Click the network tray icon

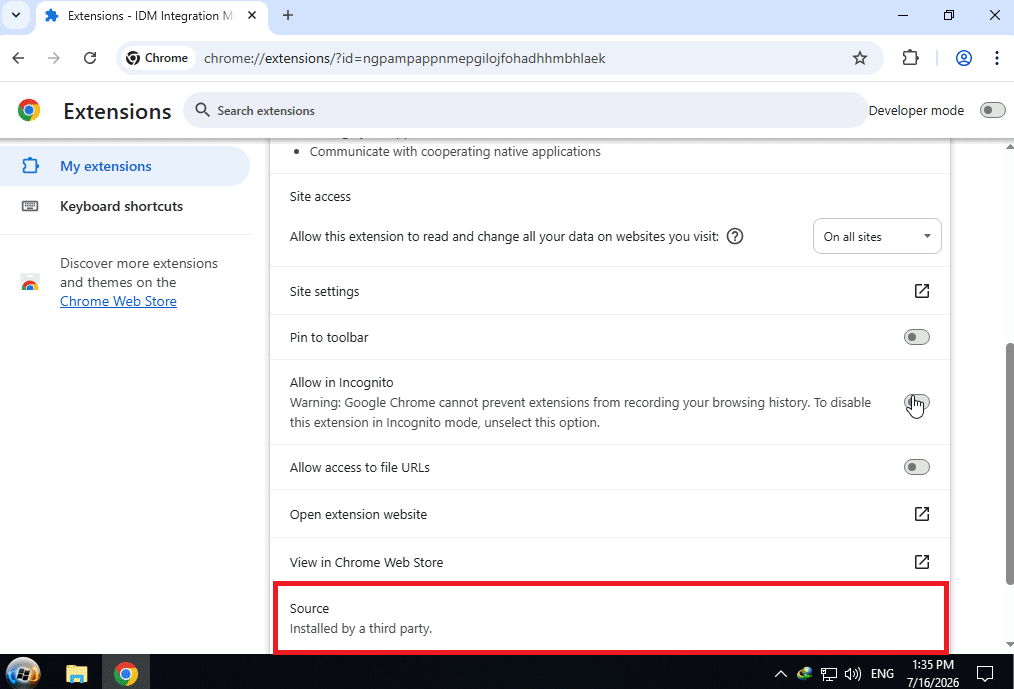pos(828,674)
